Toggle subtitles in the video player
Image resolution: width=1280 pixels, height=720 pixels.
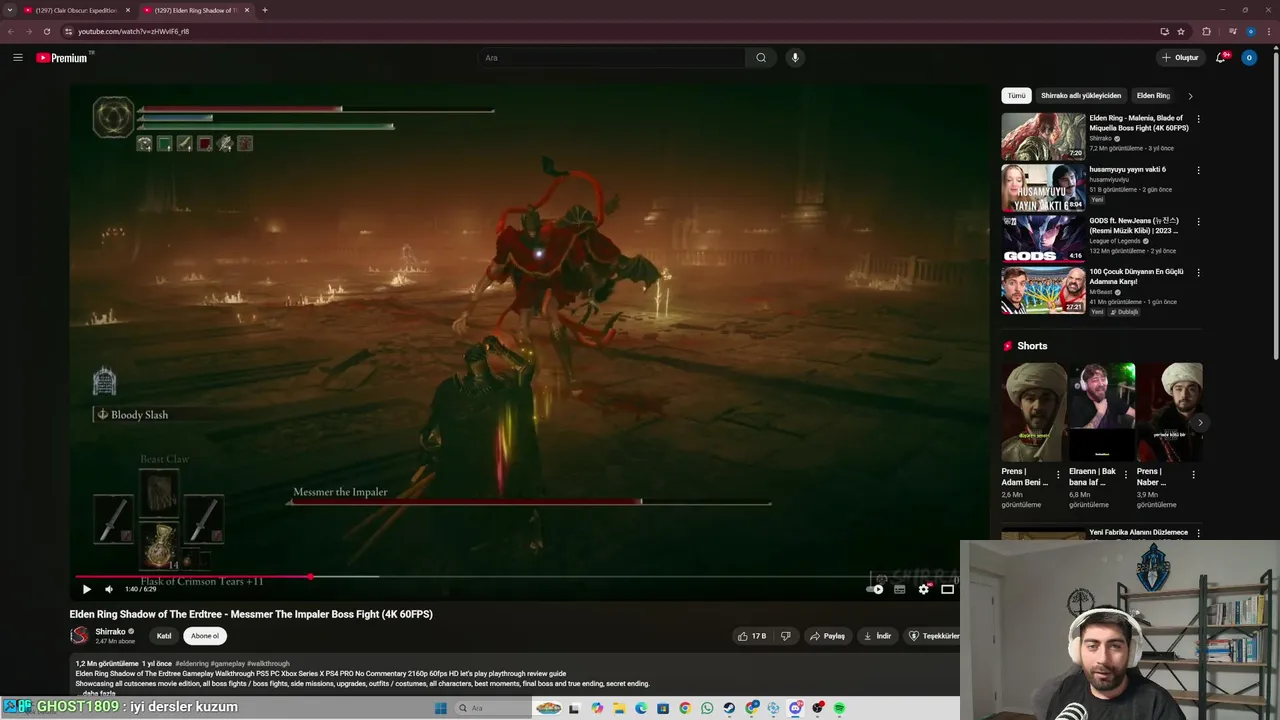899,589
